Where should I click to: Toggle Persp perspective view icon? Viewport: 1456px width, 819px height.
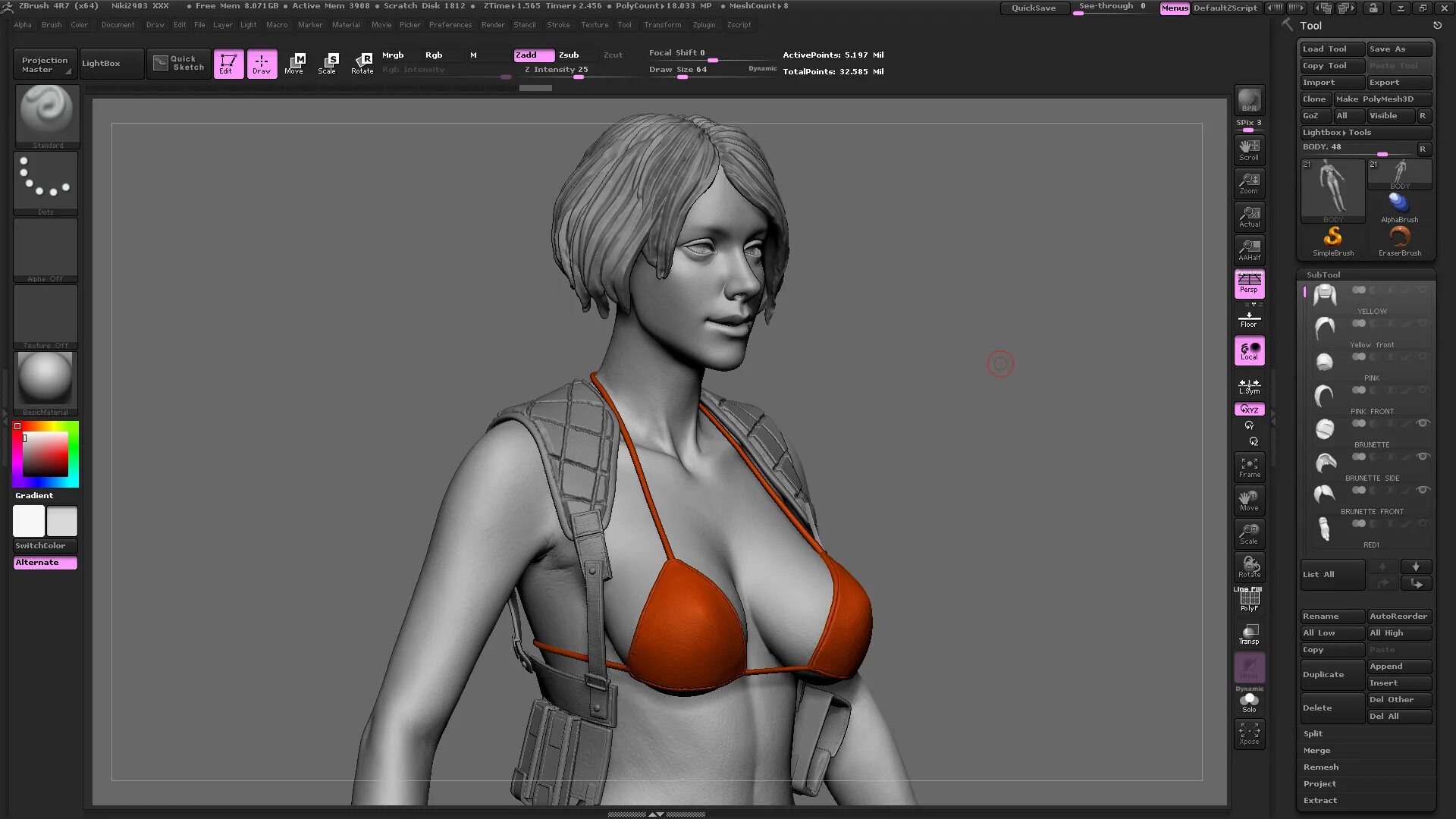[x=1249, y=283]
